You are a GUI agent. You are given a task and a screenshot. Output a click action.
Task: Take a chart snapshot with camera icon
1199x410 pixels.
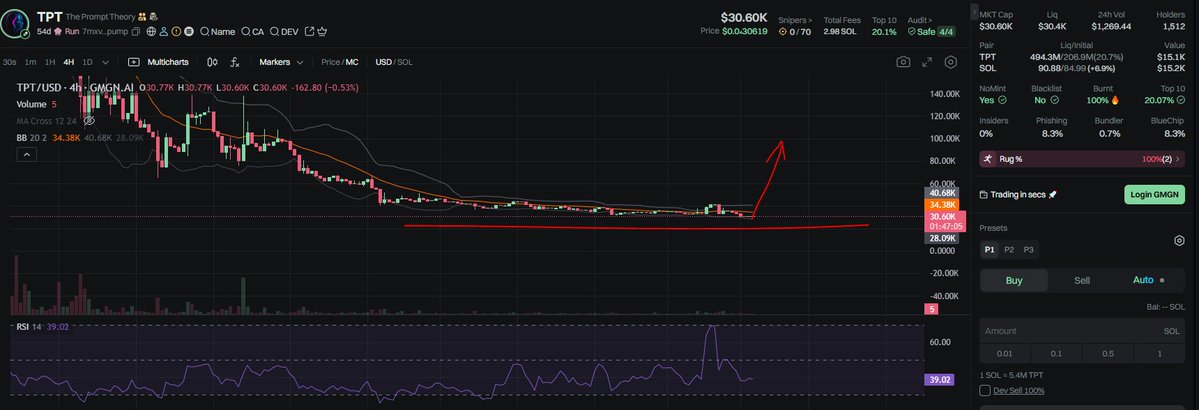point(903,62)
